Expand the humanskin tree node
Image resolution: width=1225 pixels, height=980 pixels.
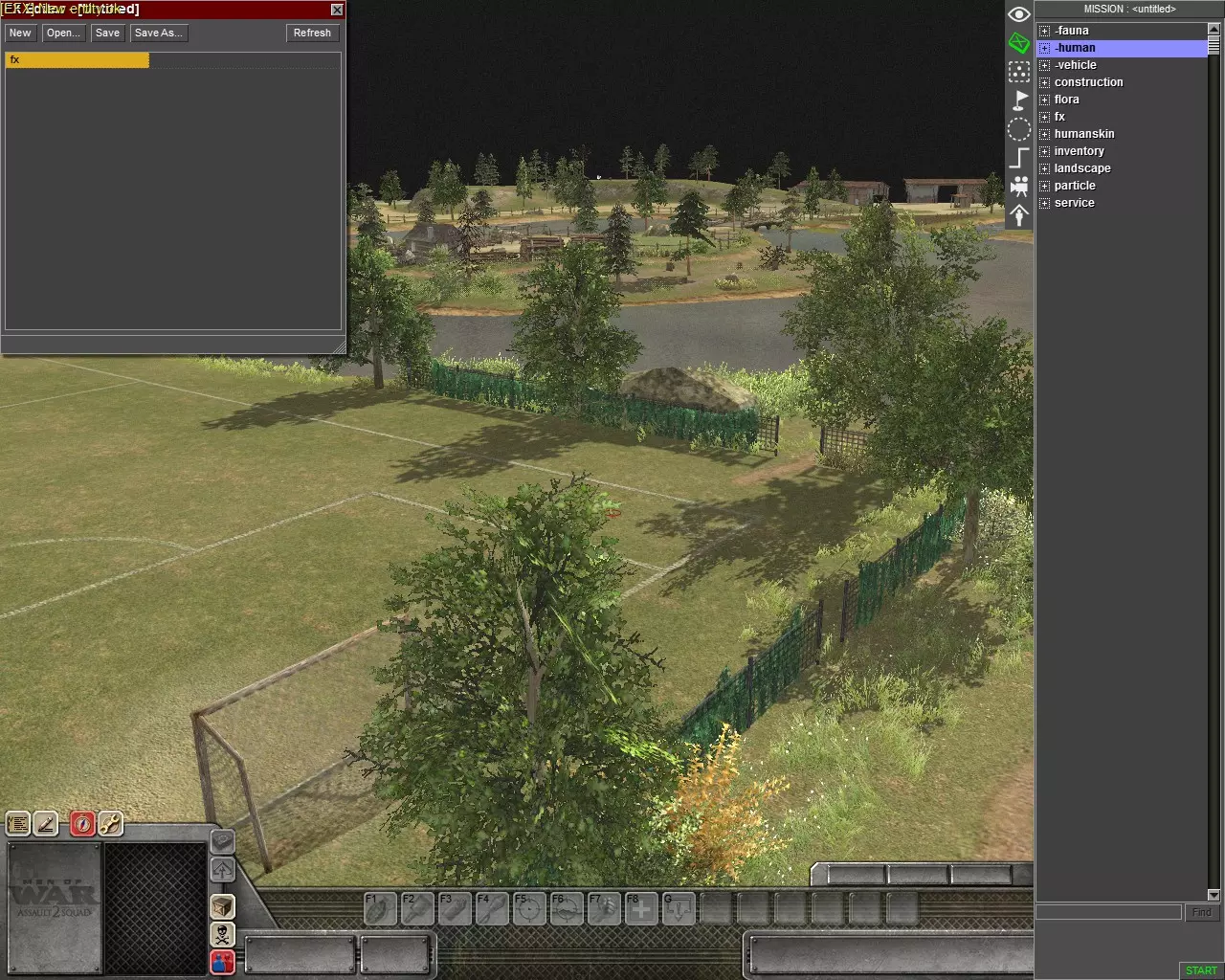click(x=1044, y=134)
